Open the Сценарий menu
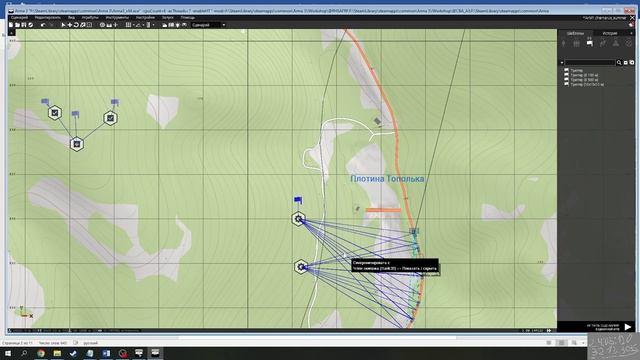The image size is (640, 360). pyautogui.click(x=19, y=18)
